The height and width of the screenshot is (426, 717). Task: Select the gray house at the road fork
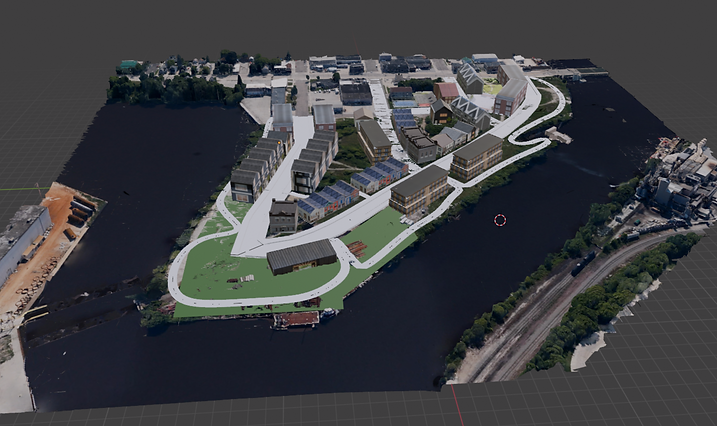[284, 217]
